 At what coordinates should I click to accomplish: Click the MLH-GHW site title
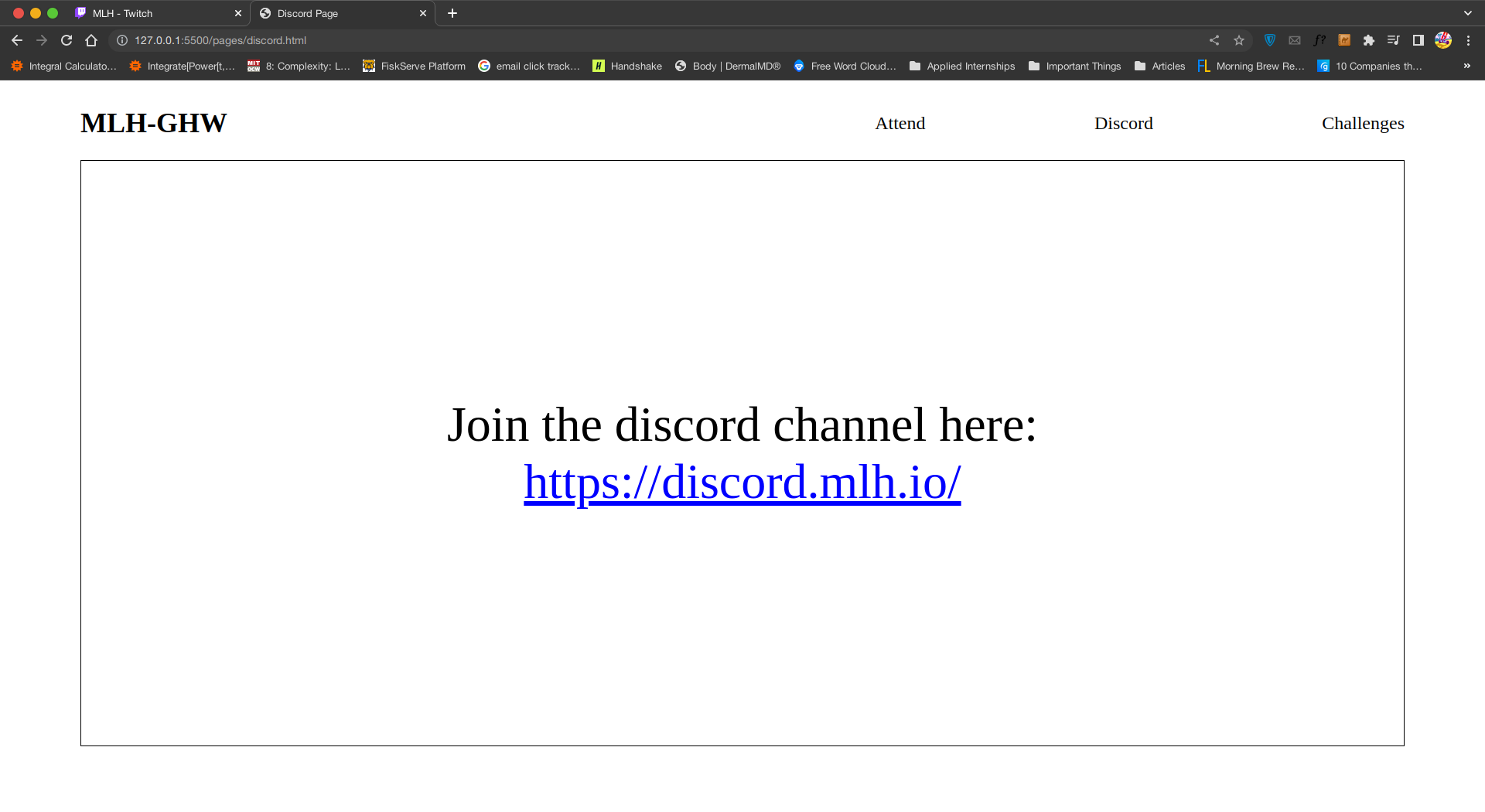point(153,123)
